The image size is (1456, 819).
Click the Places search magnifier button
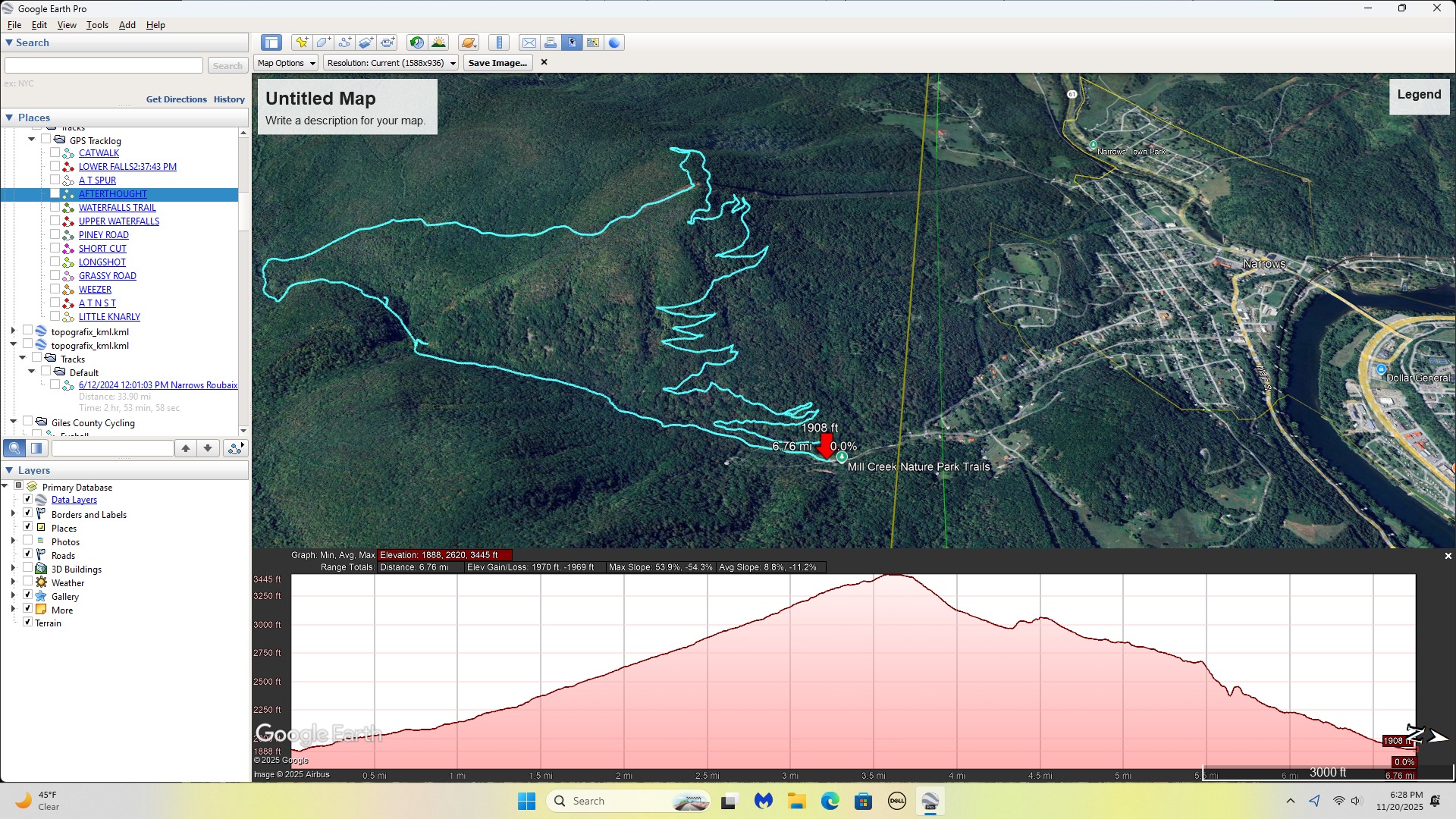point(13,448)
